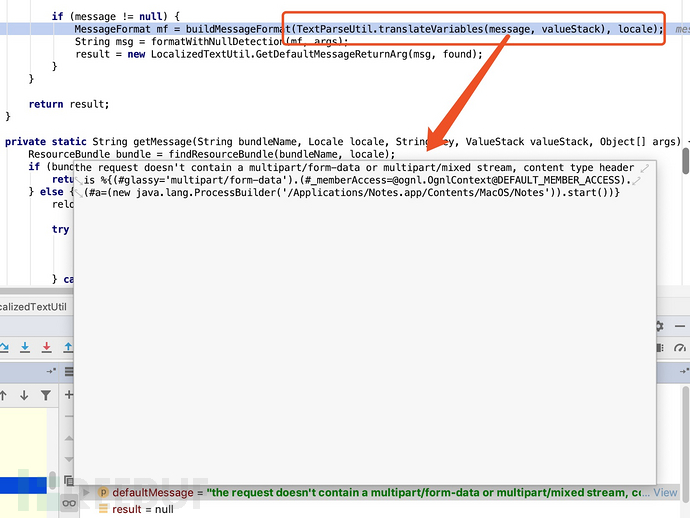Move watch up with triangle icon
Image resolution: width=690 pixels, height=518 pixels.
(x=69, y=438)
